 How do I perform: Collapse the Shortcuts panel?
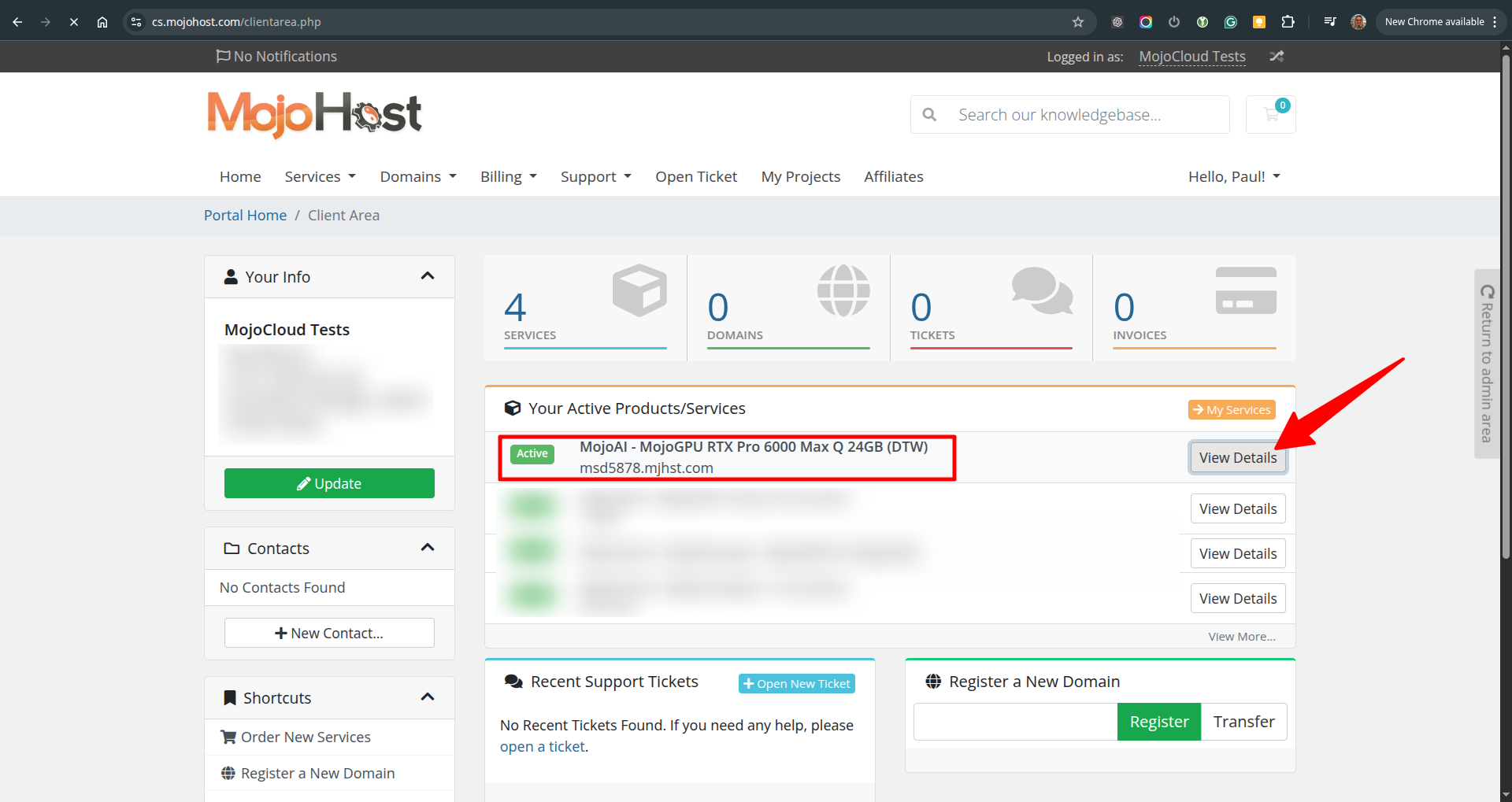(x=428, y=697)
